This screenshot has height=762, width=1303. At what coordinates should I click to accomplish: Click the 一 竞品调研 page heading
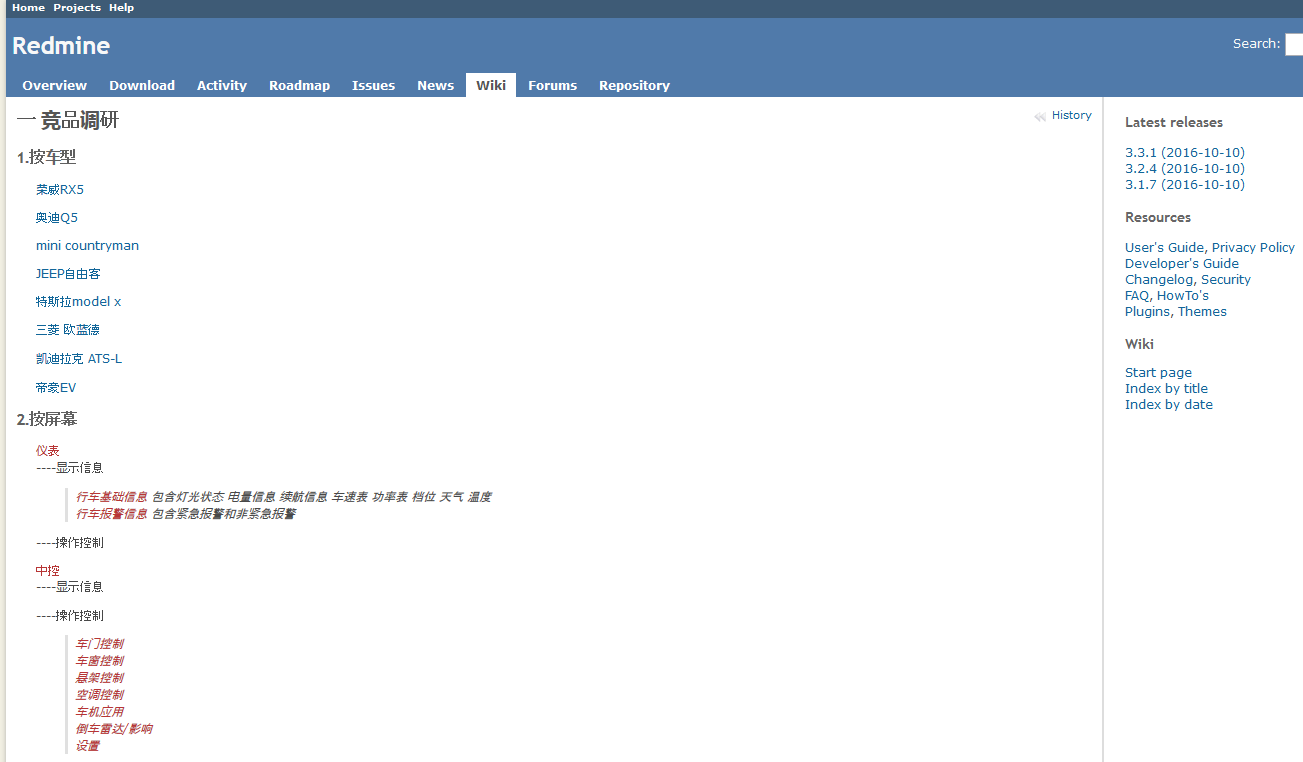click(68, 120)
